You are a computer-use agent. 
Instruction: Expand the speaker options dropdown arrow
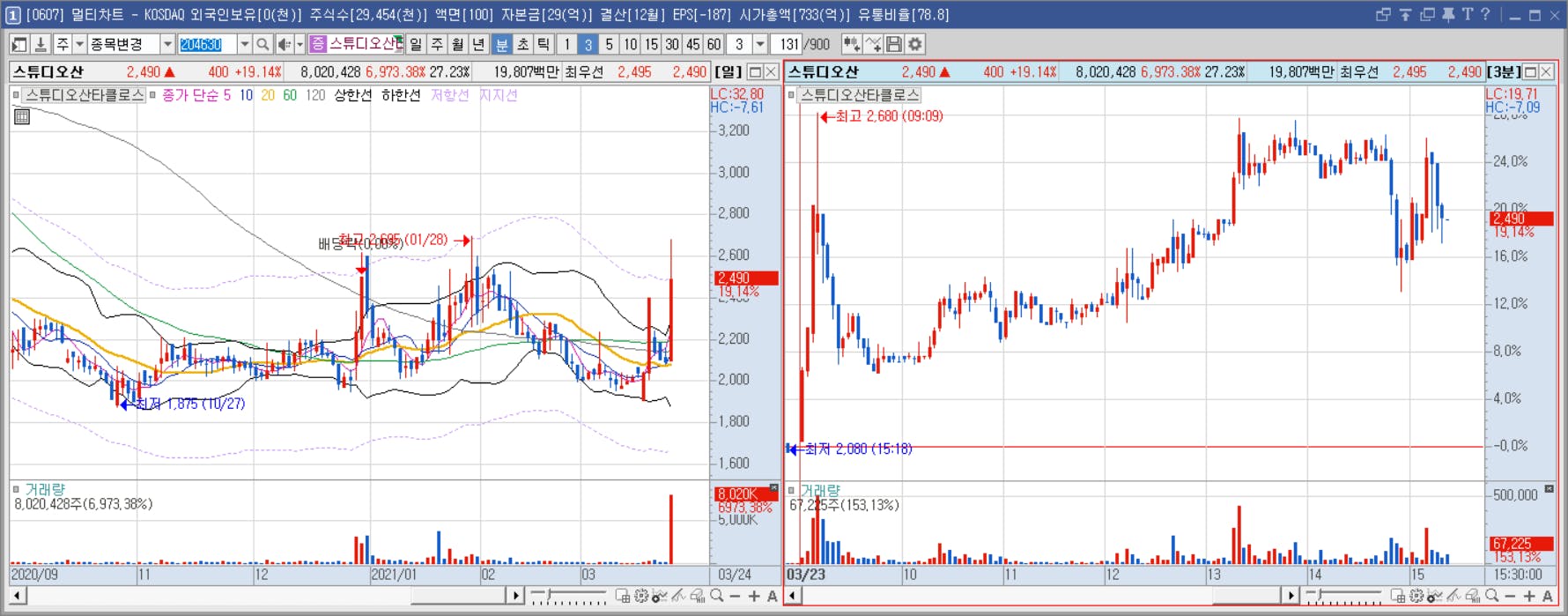(x=300, y=44)
